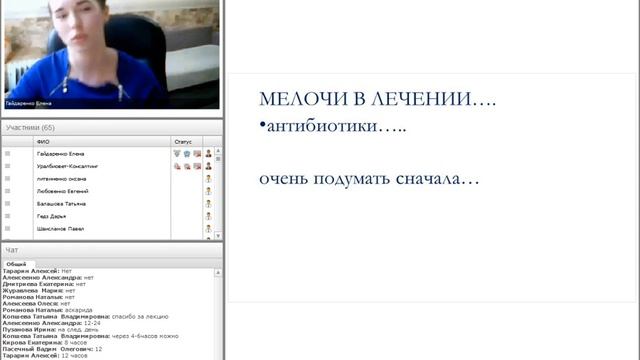
Task: Click chat message from Журавлева Мария
Action: pyautogui.click(x=39, y=290)
